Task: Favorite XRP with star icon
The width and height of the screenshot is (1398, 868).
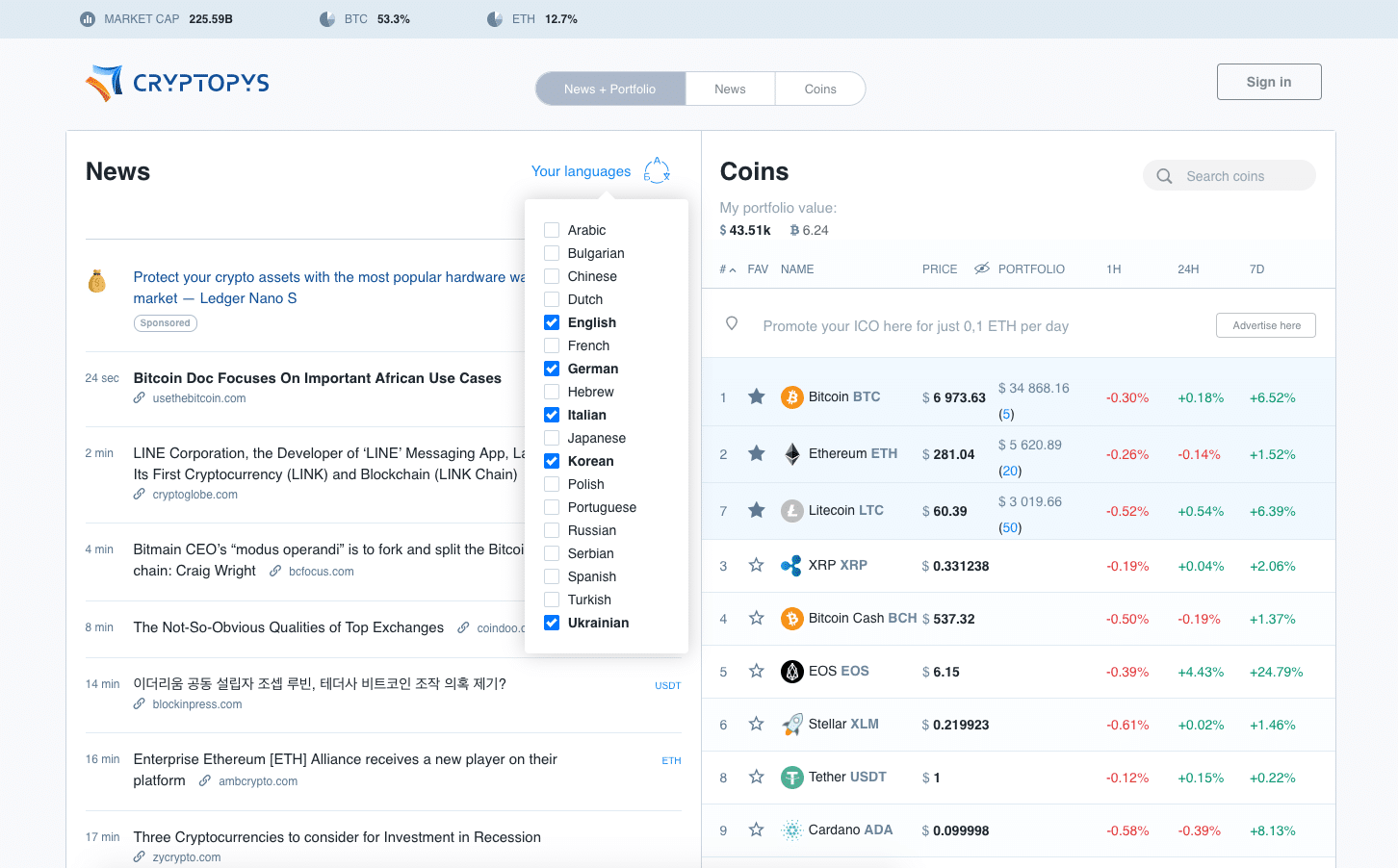Action: click(757, 565)
